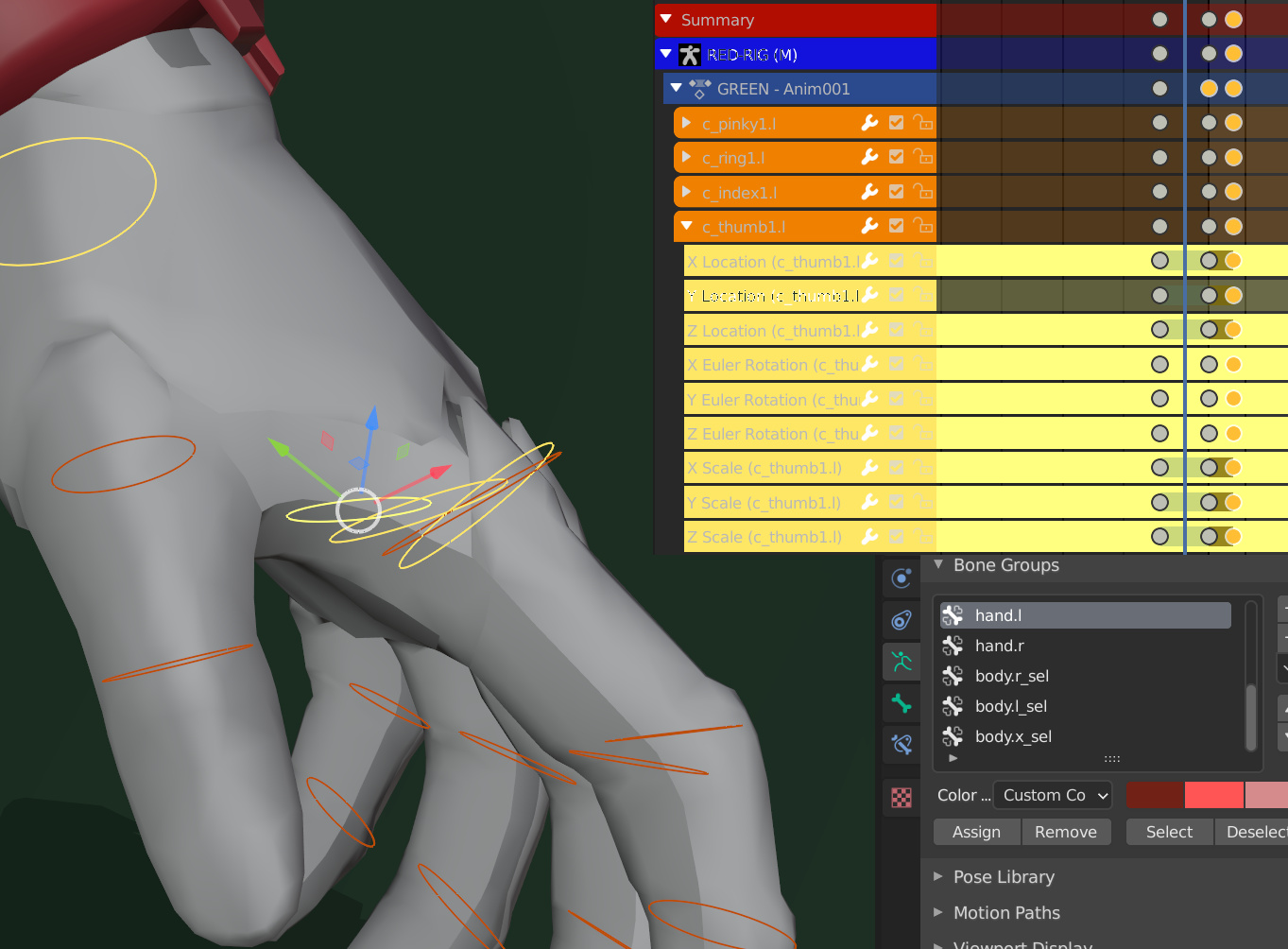Viewport: 1288px width, 949px height.
Task: Expand the c_index1.l channel group
Action: 687,192
